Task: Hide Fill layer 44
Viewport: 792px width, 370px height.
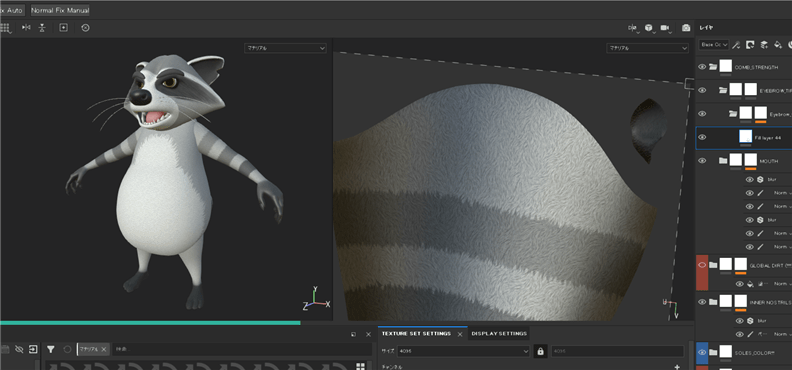Action: (702, 137)
